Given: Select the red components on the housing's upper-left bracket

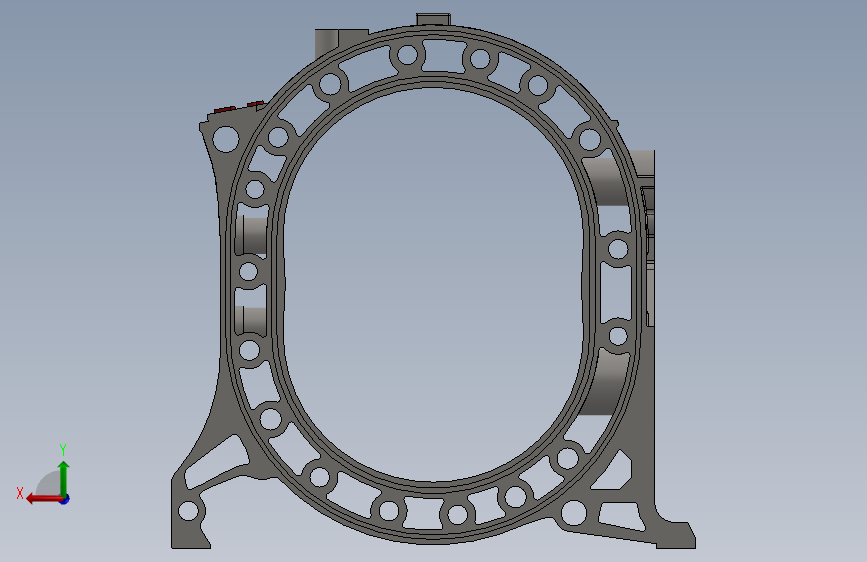Looking at the screenshot, I should 239,107.
